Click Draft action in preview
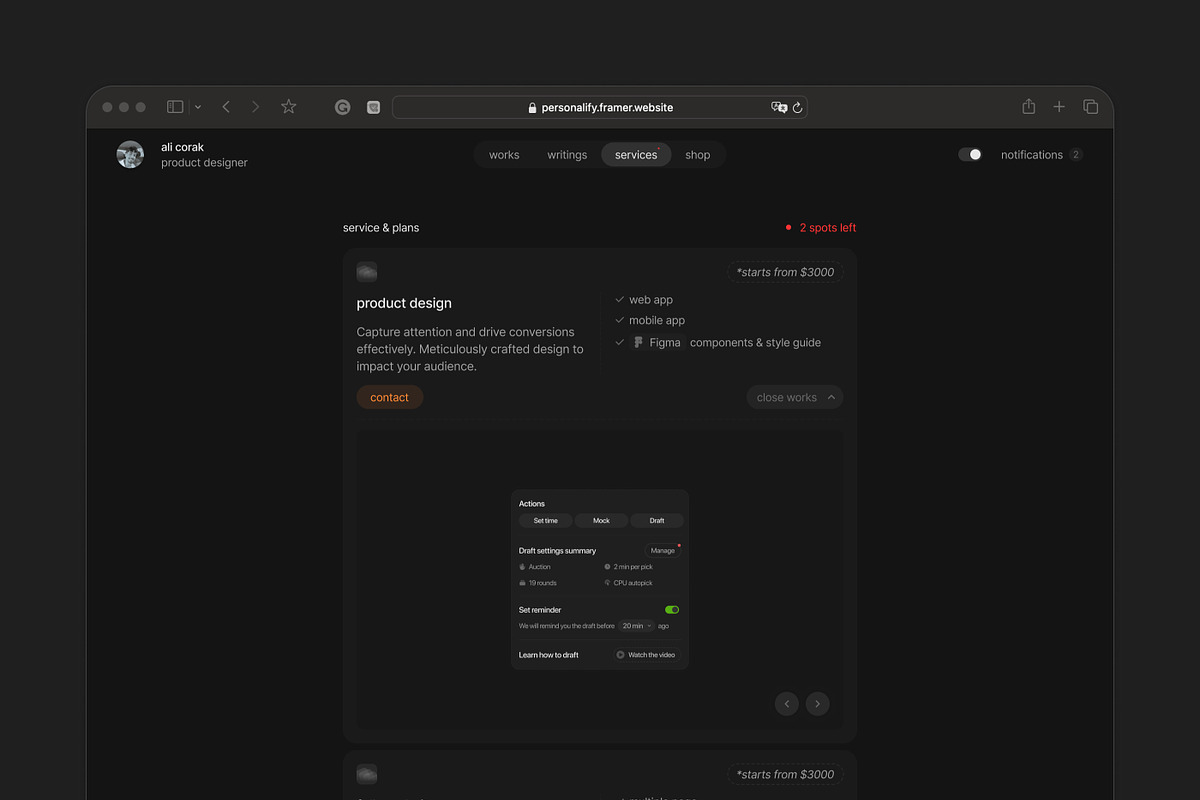 click(657, 521)
